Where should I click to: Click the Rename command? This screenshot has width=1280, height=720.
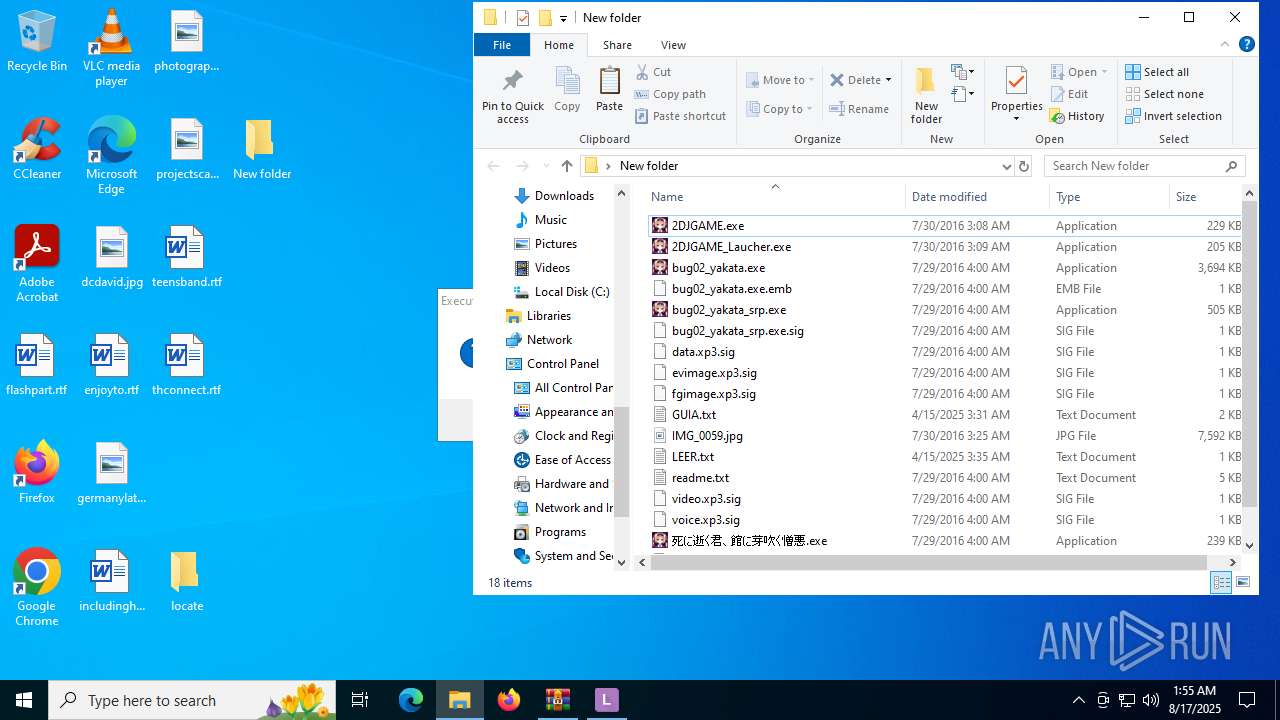859,109
